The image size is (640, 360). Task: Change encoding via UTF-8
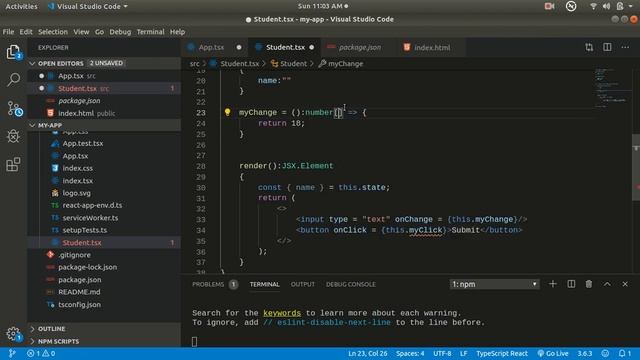click(x=442, y=353)
